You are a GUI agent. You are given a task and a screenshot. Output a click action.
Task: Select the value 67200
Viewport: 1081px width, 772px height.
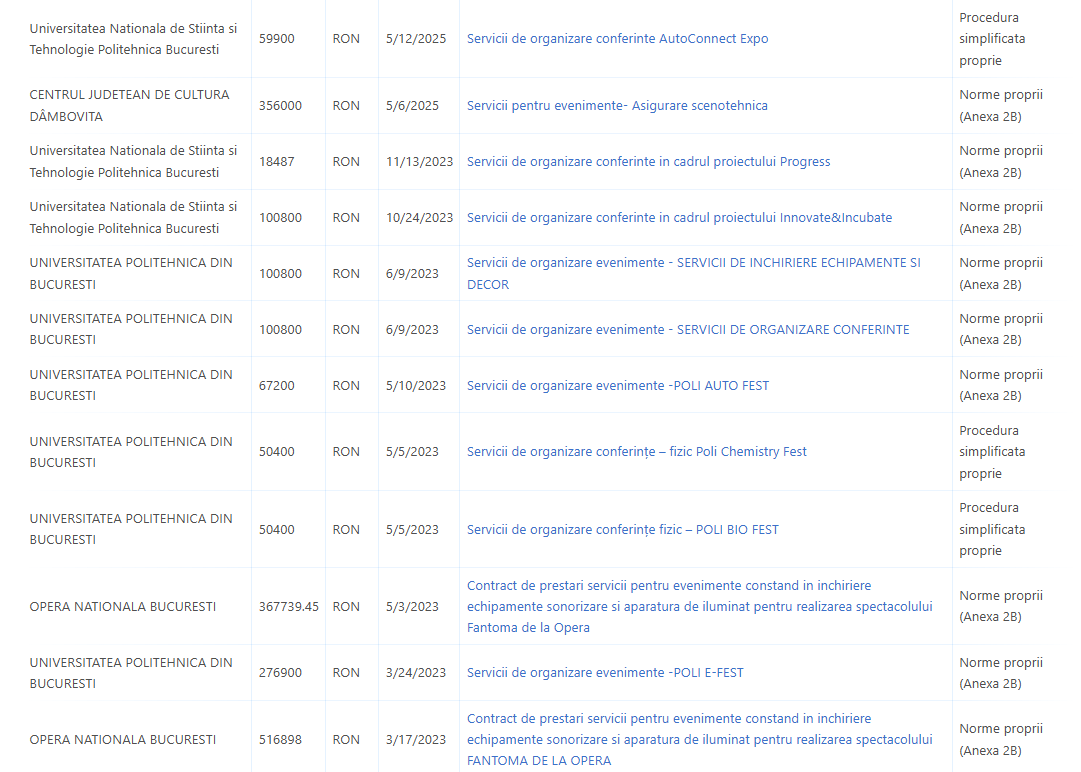(x=276, y=385)
